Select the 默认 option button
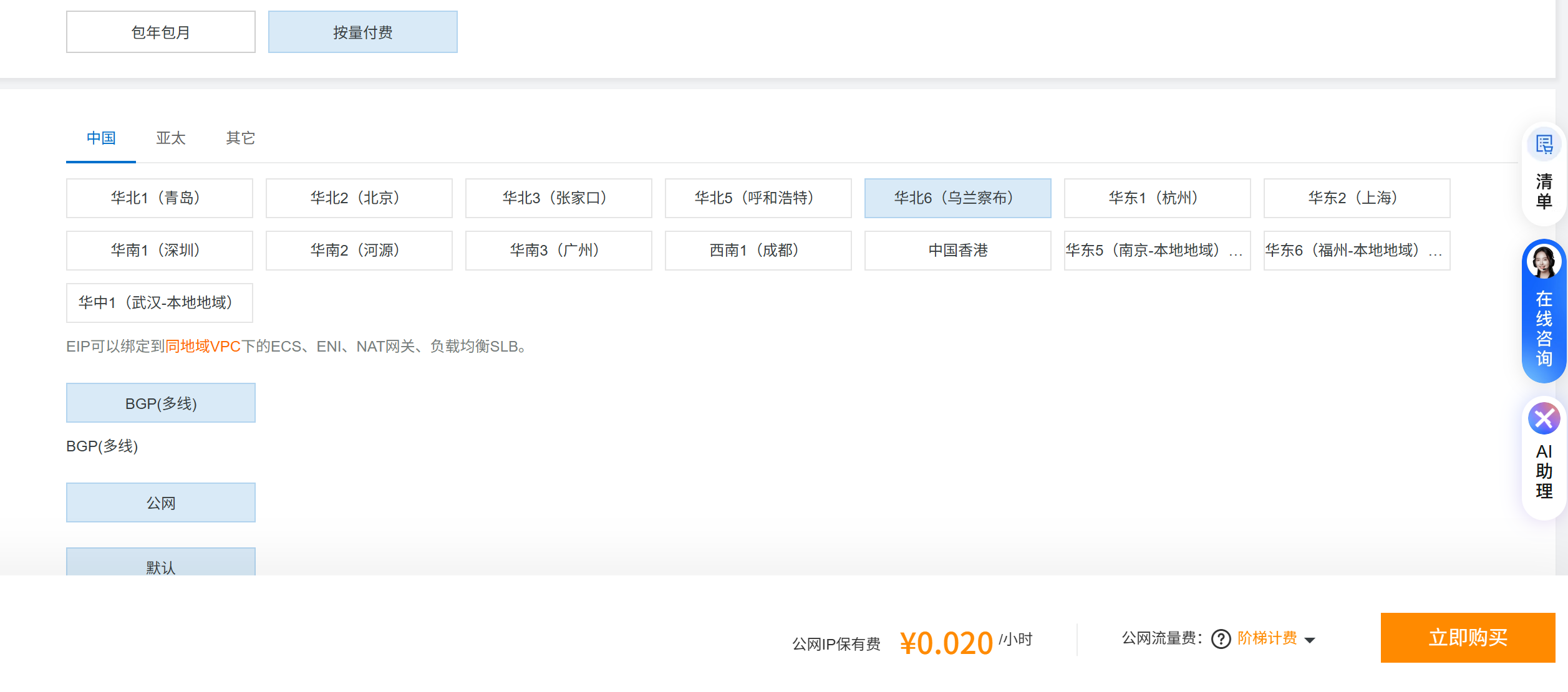This screenshot has height=692, width=1568. tap(161, 564)
